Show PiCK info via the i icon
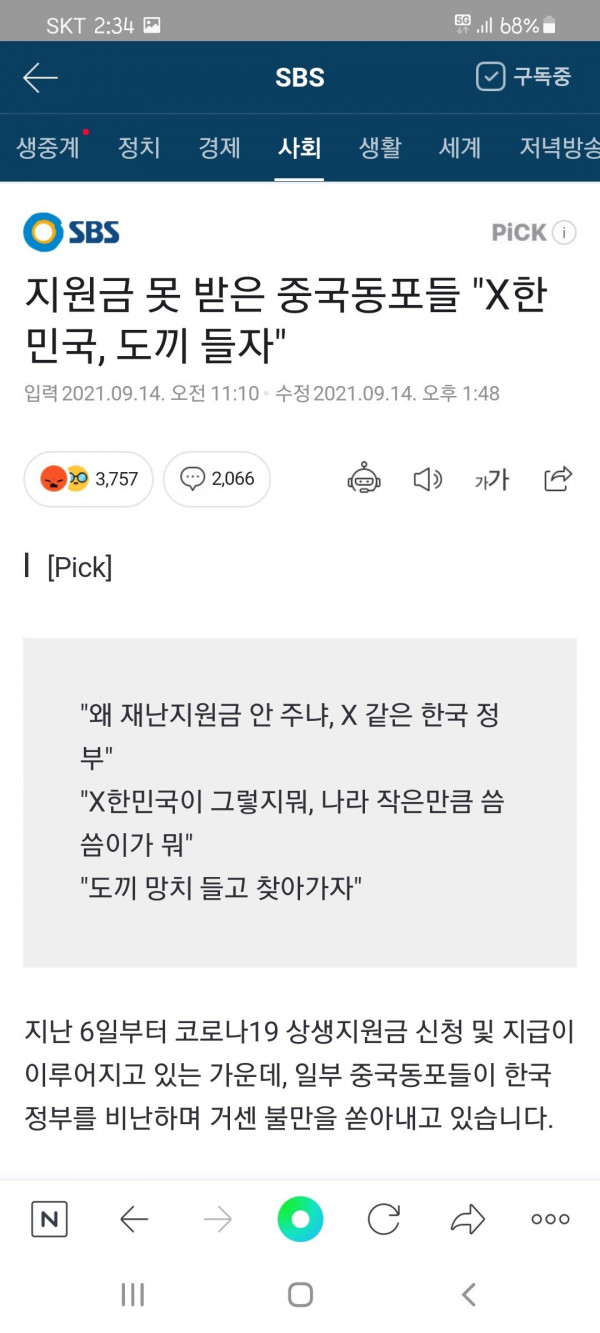 coord(564,233)
